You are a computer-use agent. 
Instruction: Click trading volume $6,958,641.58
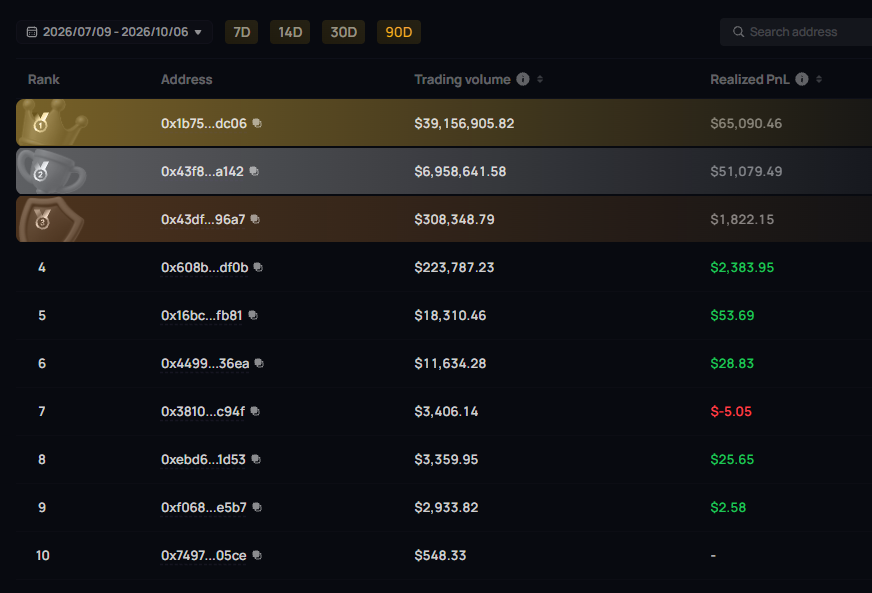[460, 171]
